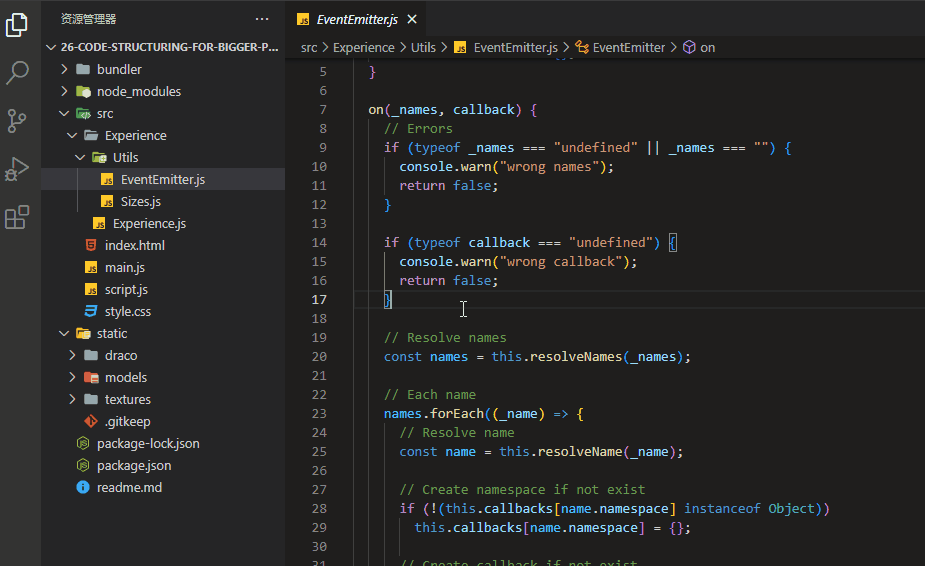925x566 pixels.
Task: Open the Explorer view in activity bar
Action: point(17,25)
